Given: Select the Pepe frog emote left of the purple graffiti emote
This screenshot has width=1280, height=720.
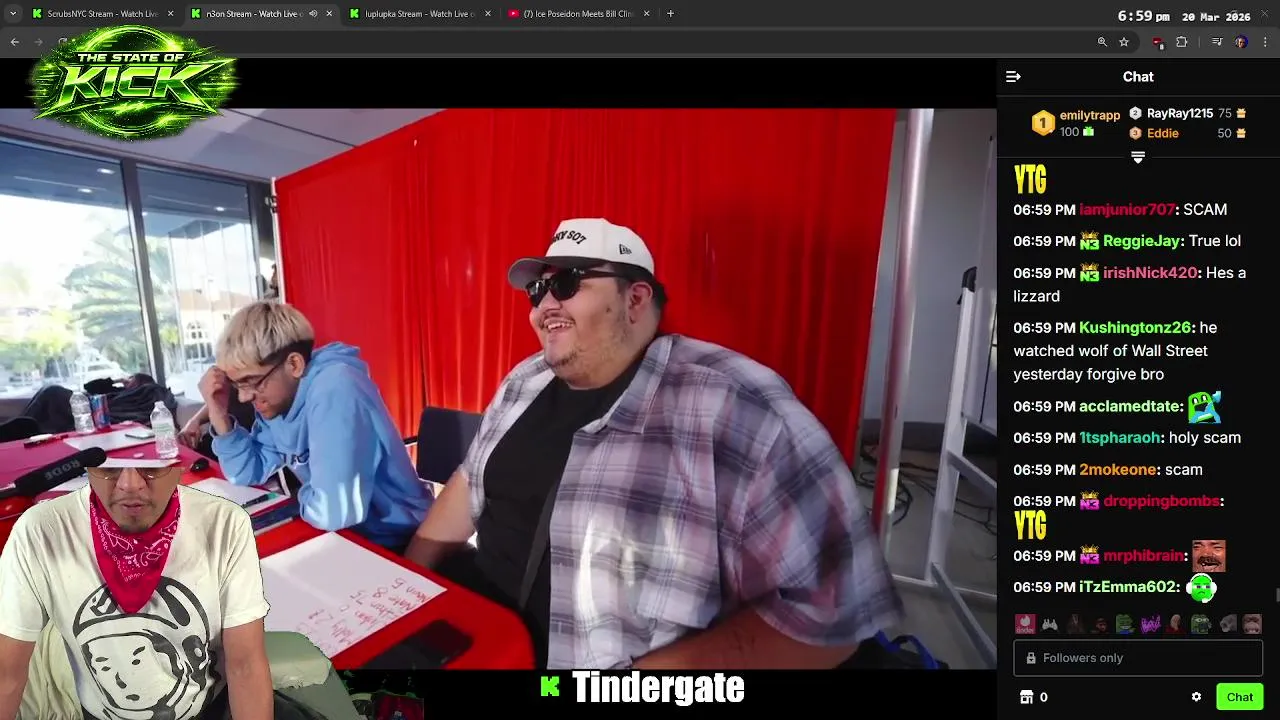Looking at the screenshot, I should point(1125,624).
